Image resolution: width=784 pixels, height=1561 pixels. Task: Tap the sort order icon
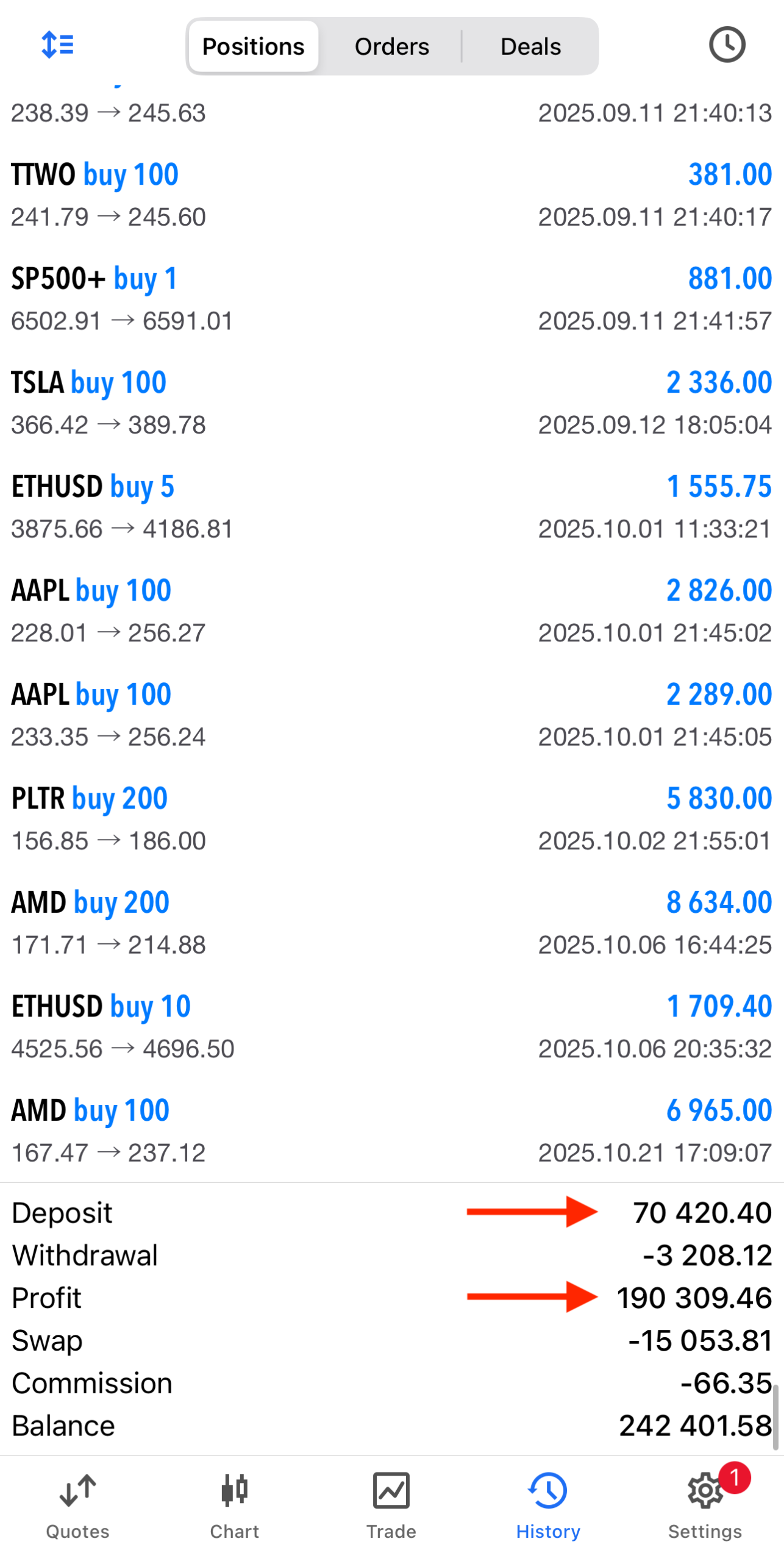[x=57, y=45]
